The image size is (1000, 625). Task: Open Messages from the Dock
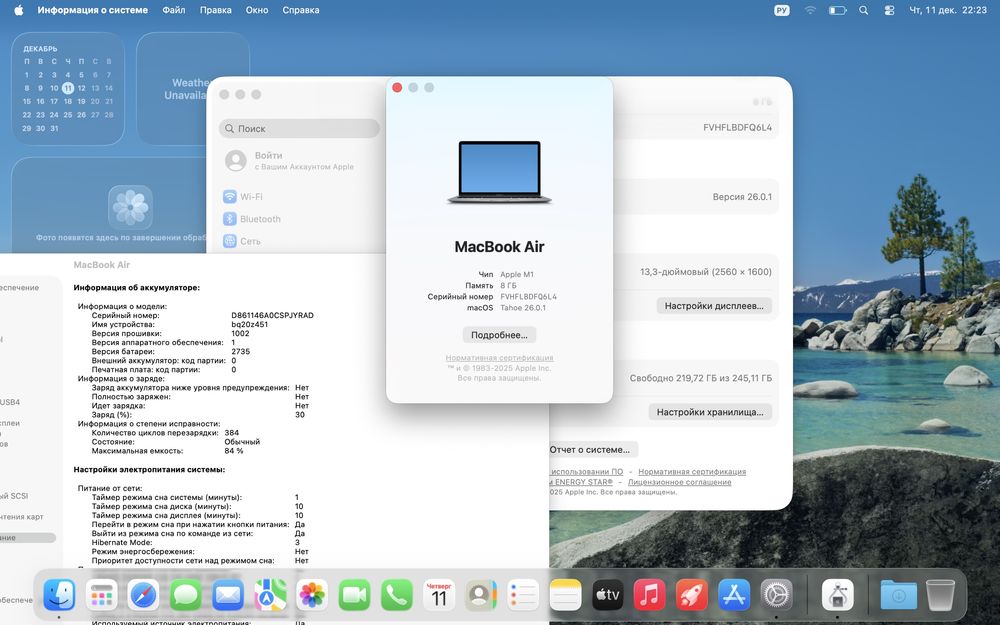coord(186,595)
